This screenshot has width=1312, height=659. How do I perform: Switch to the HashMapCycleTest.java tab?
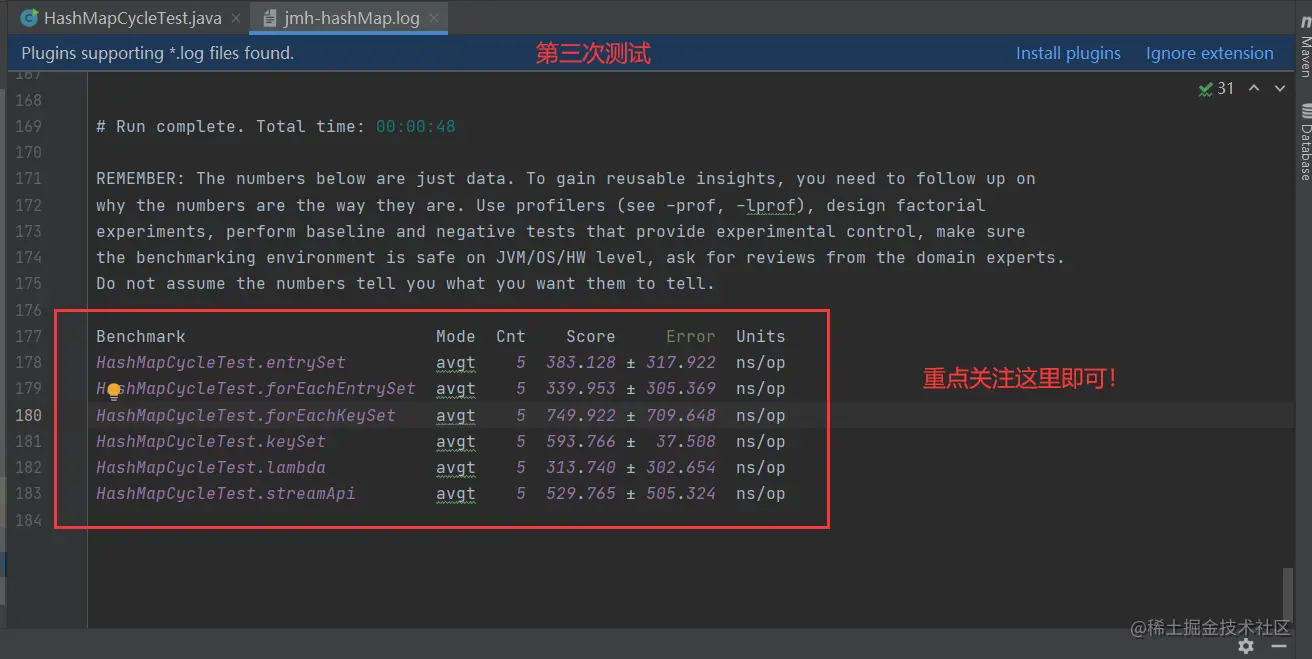(121, 18)
